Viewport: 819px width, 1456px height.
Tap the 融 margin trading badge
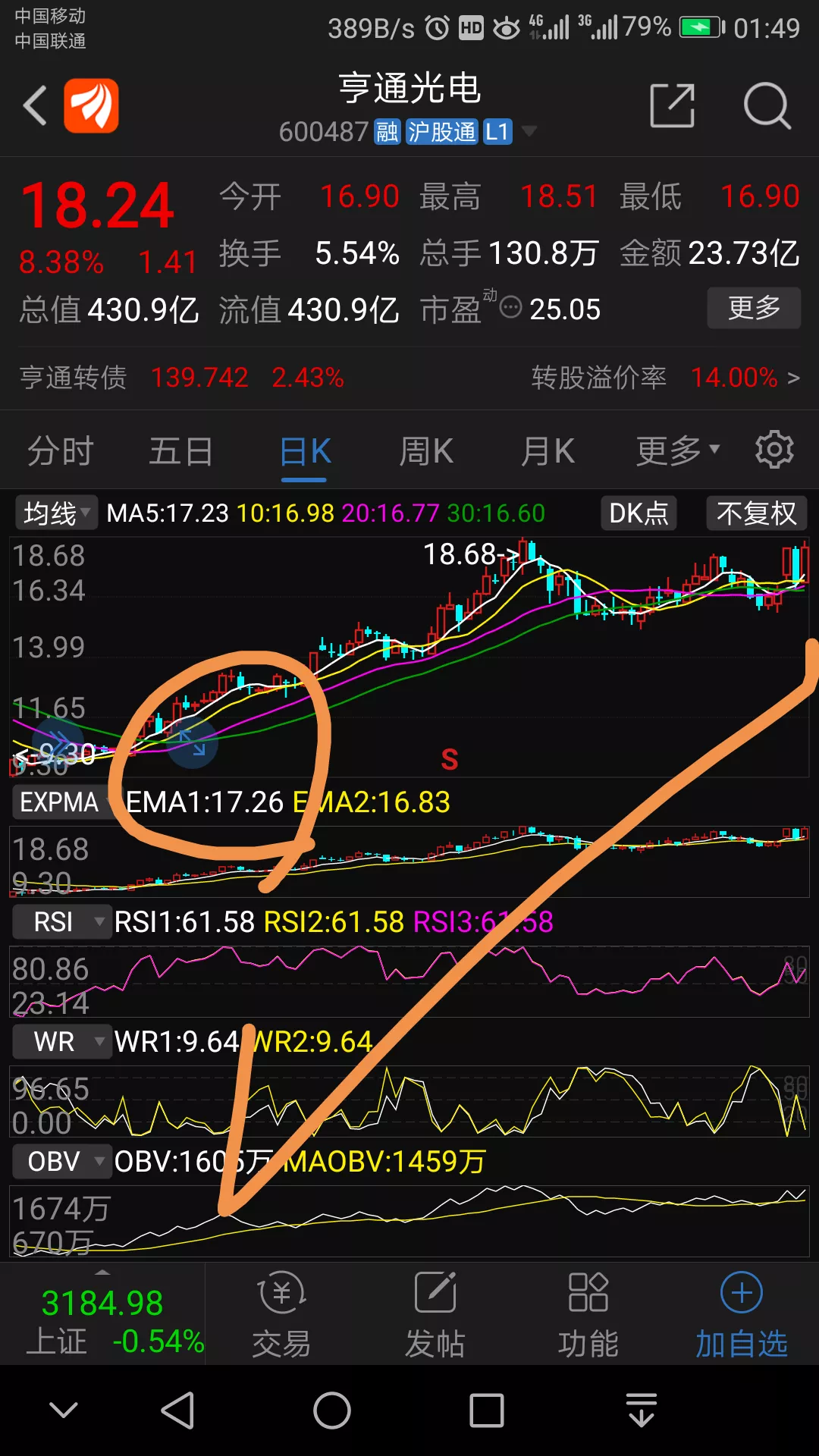[x=387, y=132]
